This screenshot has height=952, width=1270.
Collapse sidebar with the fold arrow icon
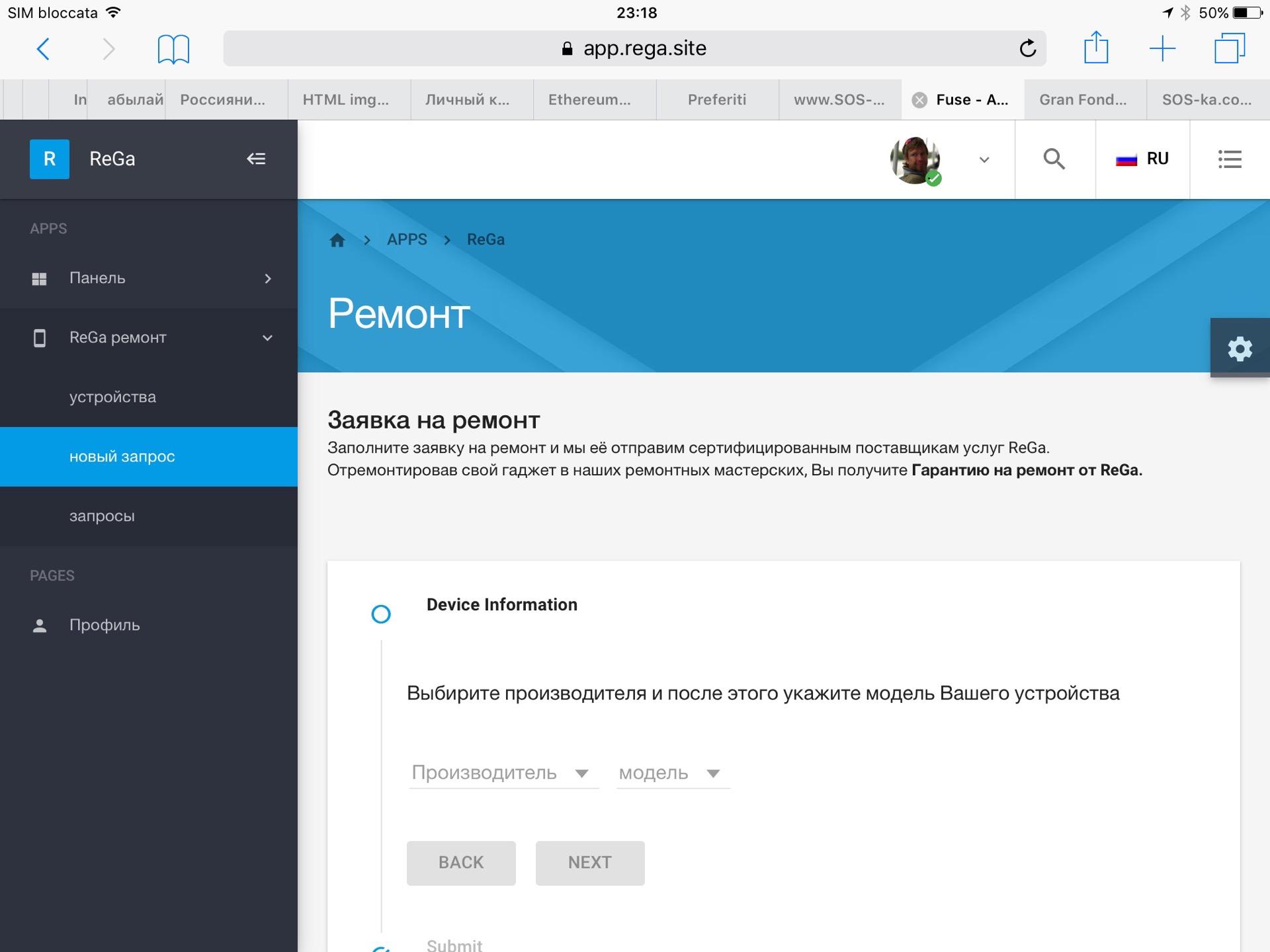coord(256,159)
